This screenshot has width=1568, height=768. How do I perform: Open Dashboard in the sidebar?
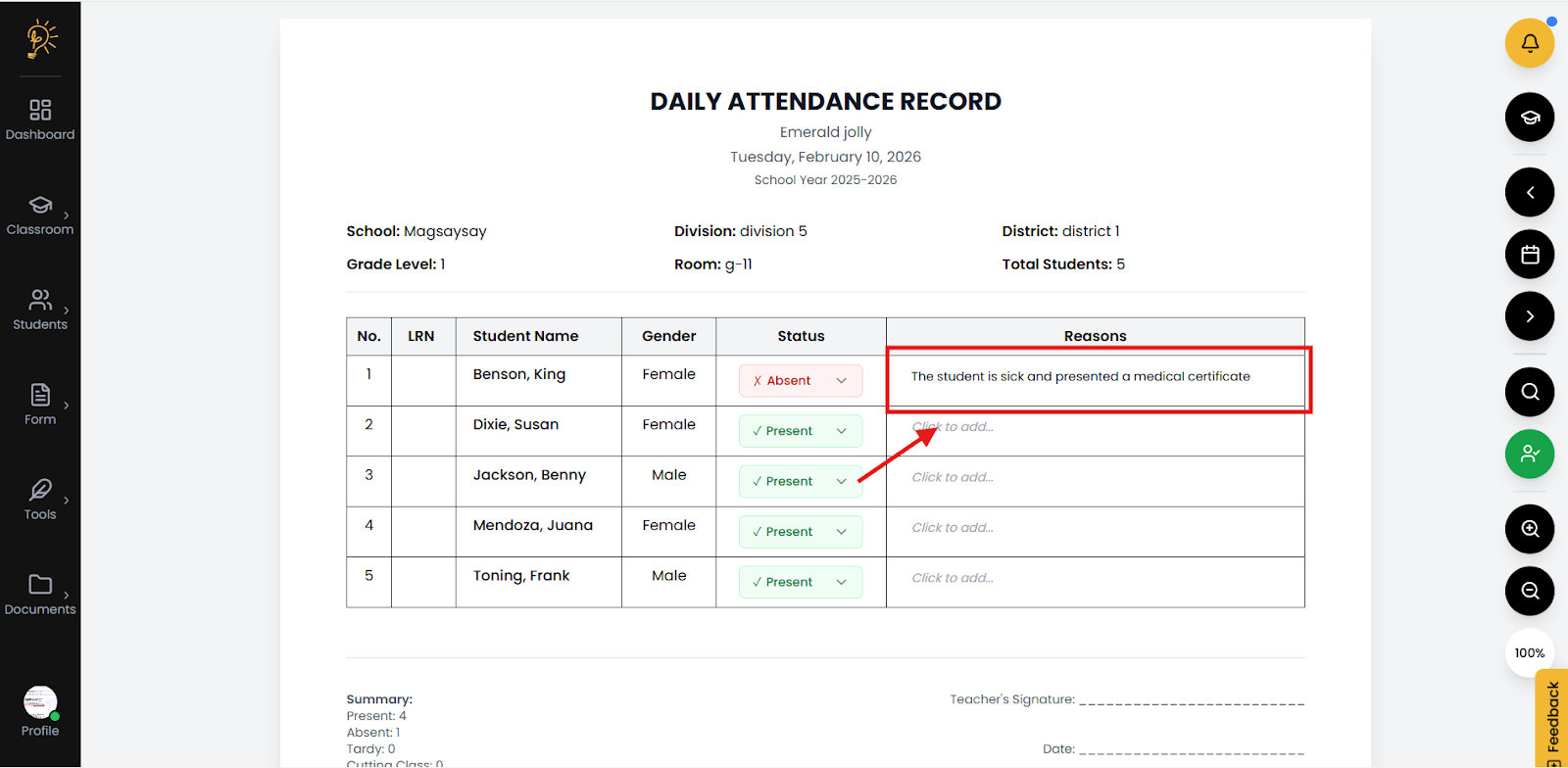tap(40, 120)
